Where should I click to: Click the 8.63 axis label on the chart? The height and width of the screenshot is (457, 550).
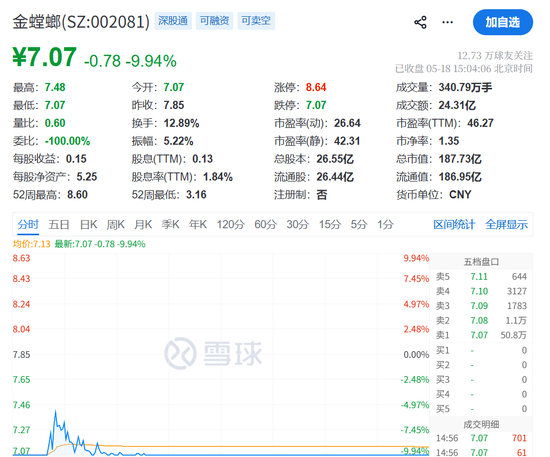[x=21, y=258]
